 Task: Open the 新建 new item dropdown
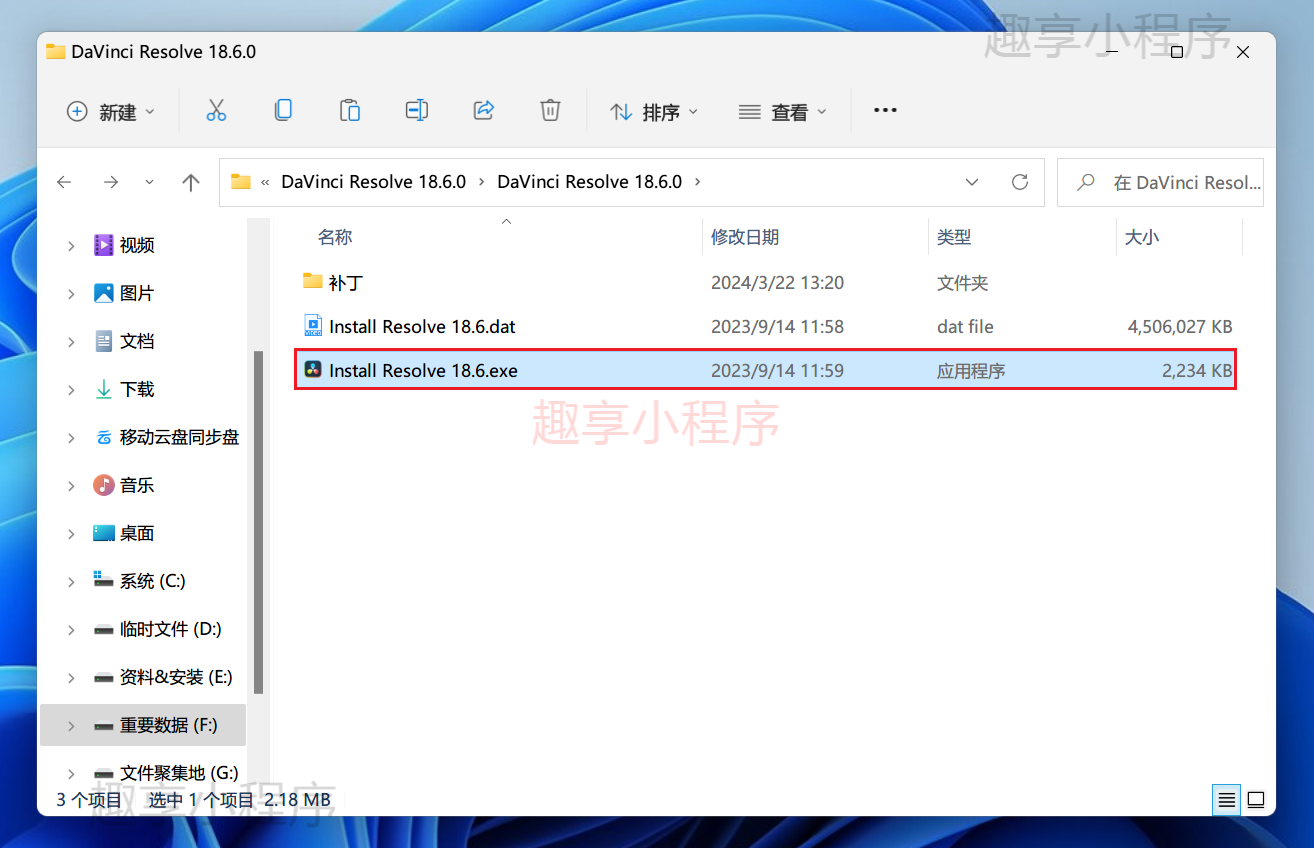click(x=110, y=111)
